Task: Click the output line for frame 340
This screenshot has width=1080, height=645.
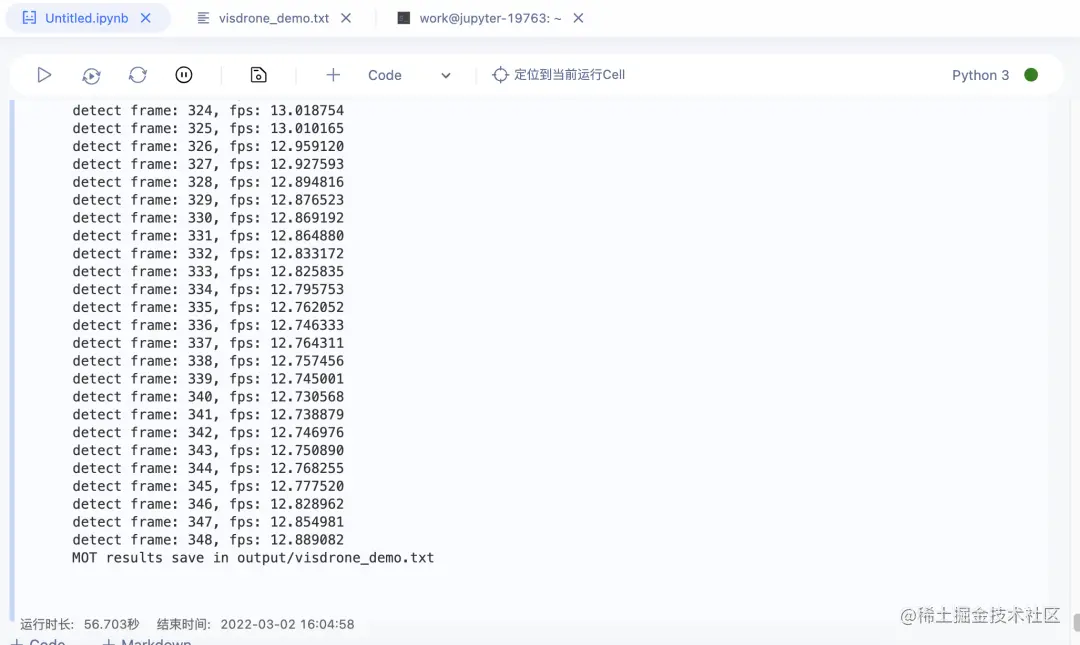Action: click(207, 397)
